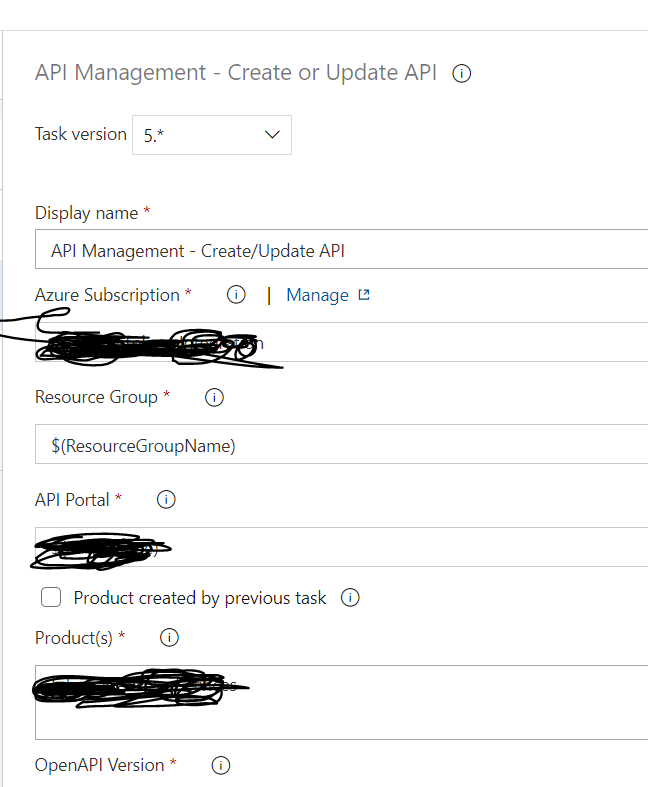Click the Resource Group input field
Viewport: 648px width, 787px height.
341,444
